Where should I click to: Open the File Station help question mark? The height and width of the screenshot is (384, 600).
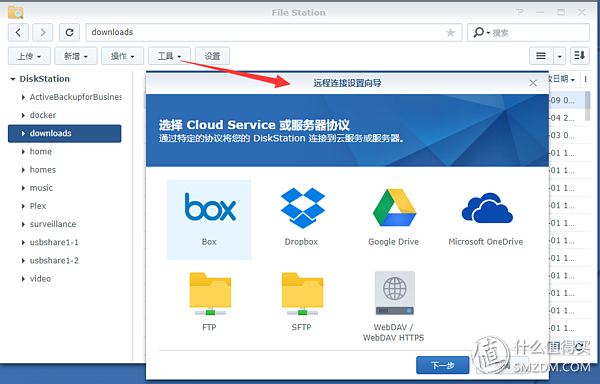(519, 13)
